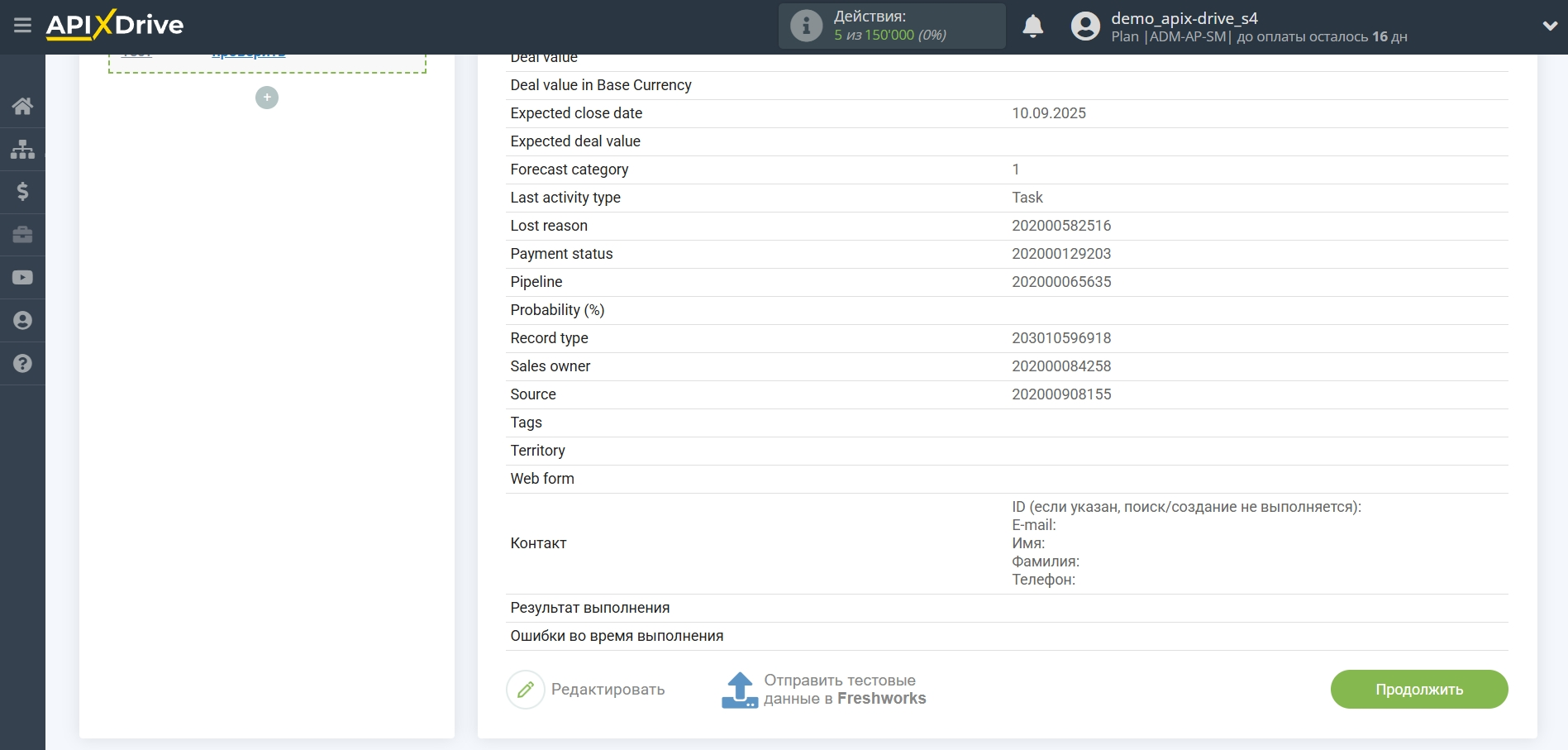The height and width of the screenshot is (750, 1568).
Task: Open the home page from sidebar
Action: pyautogui.click(x=22, y=106)
